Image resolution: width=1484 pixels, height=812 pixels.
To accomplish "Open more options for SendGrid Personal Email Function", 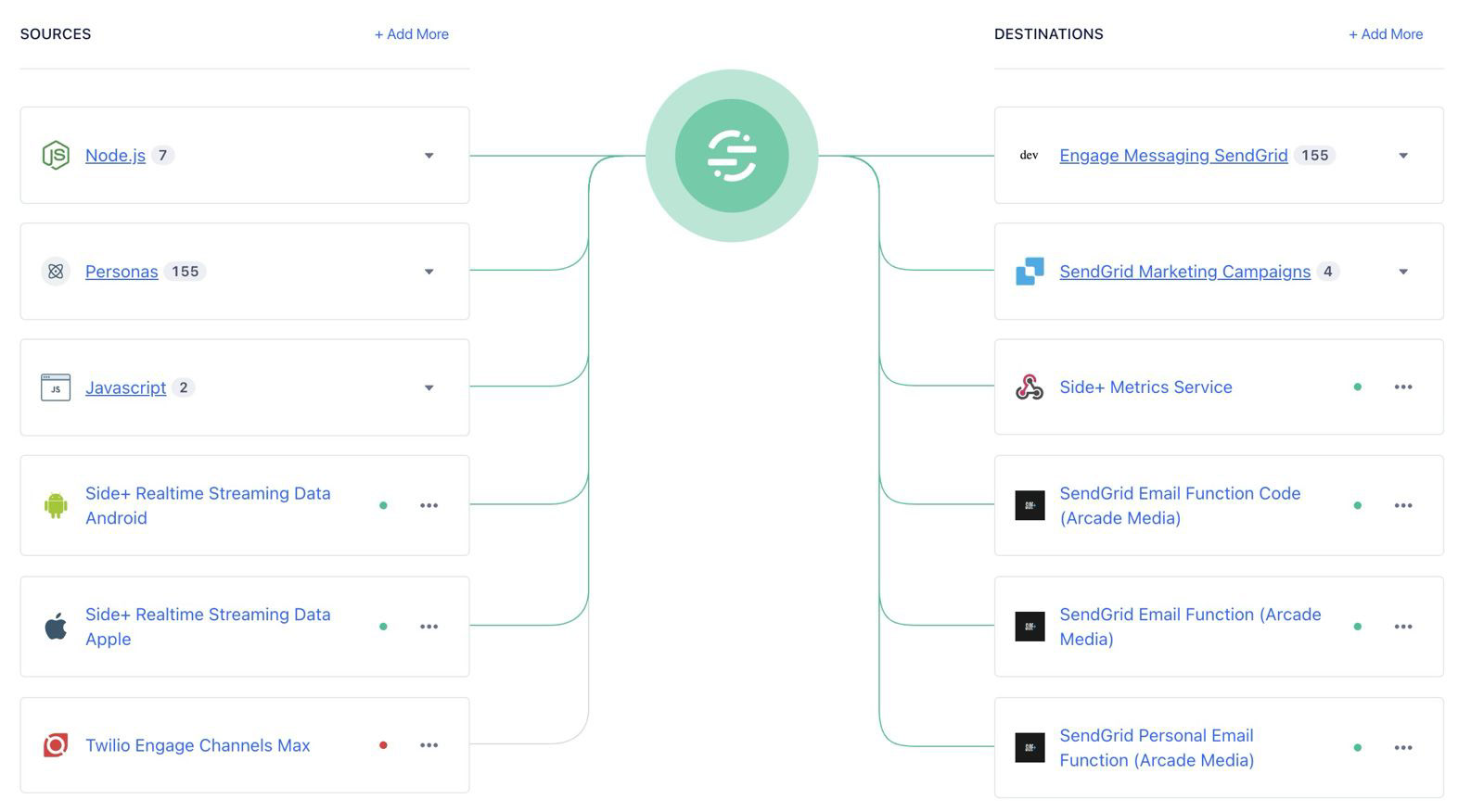I will click(x=1403, y=747).
